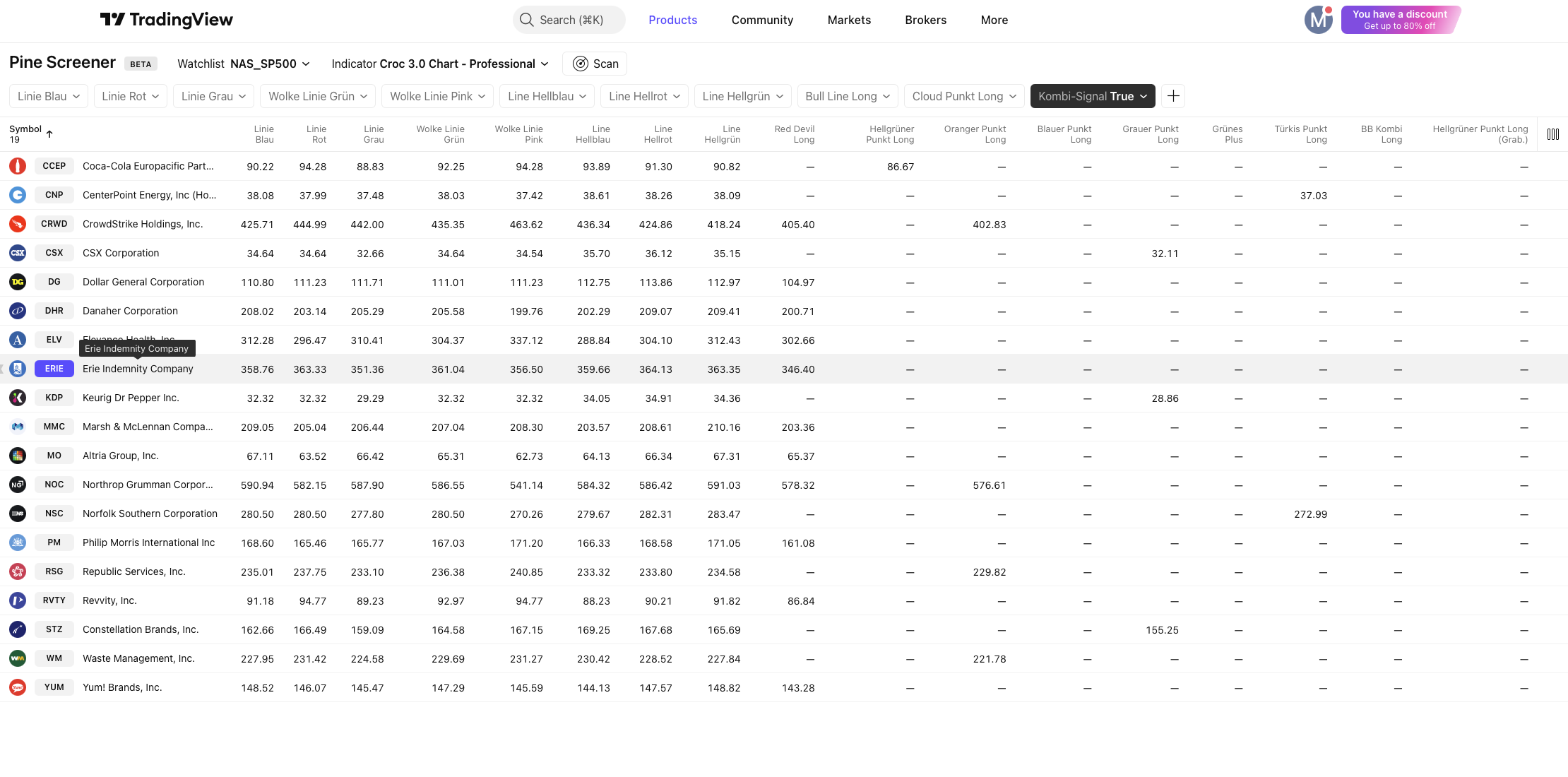Image resolution: width=1568 pixels, height=777 pixels.
Task: Open the Products menu
Action: click(x=672, y=20)
